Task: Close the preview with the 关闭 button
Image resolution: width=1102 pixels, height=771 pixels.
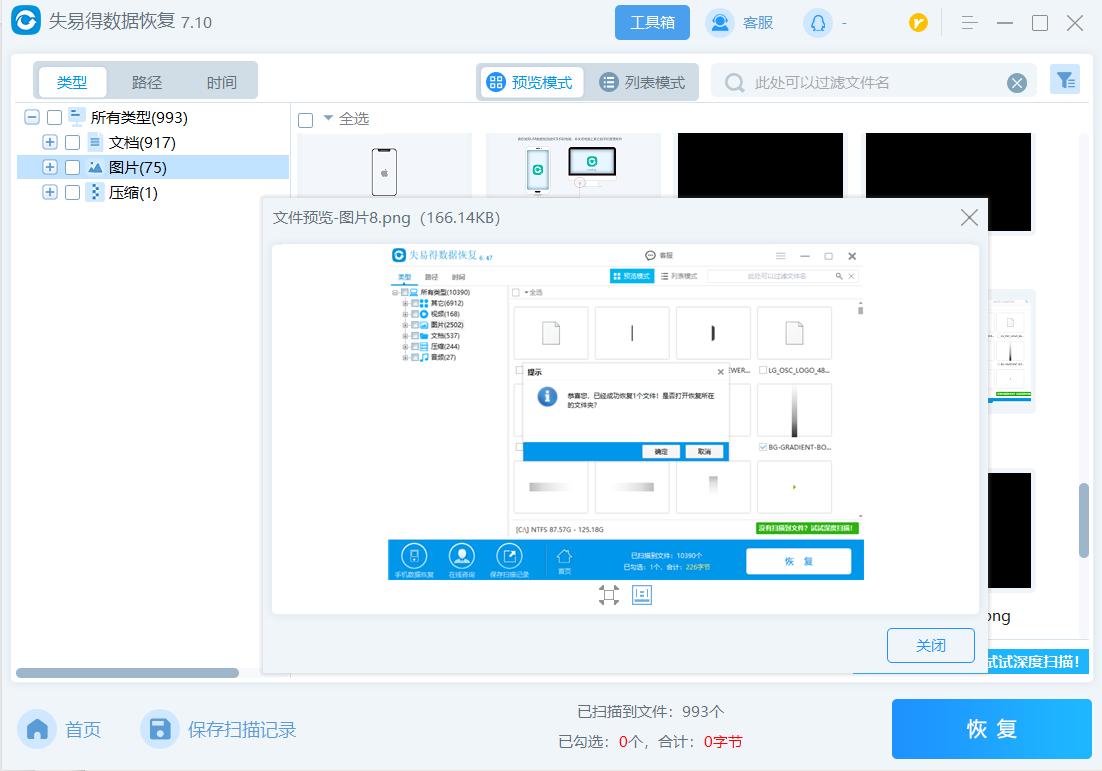Action: click(x=930, y=645)
